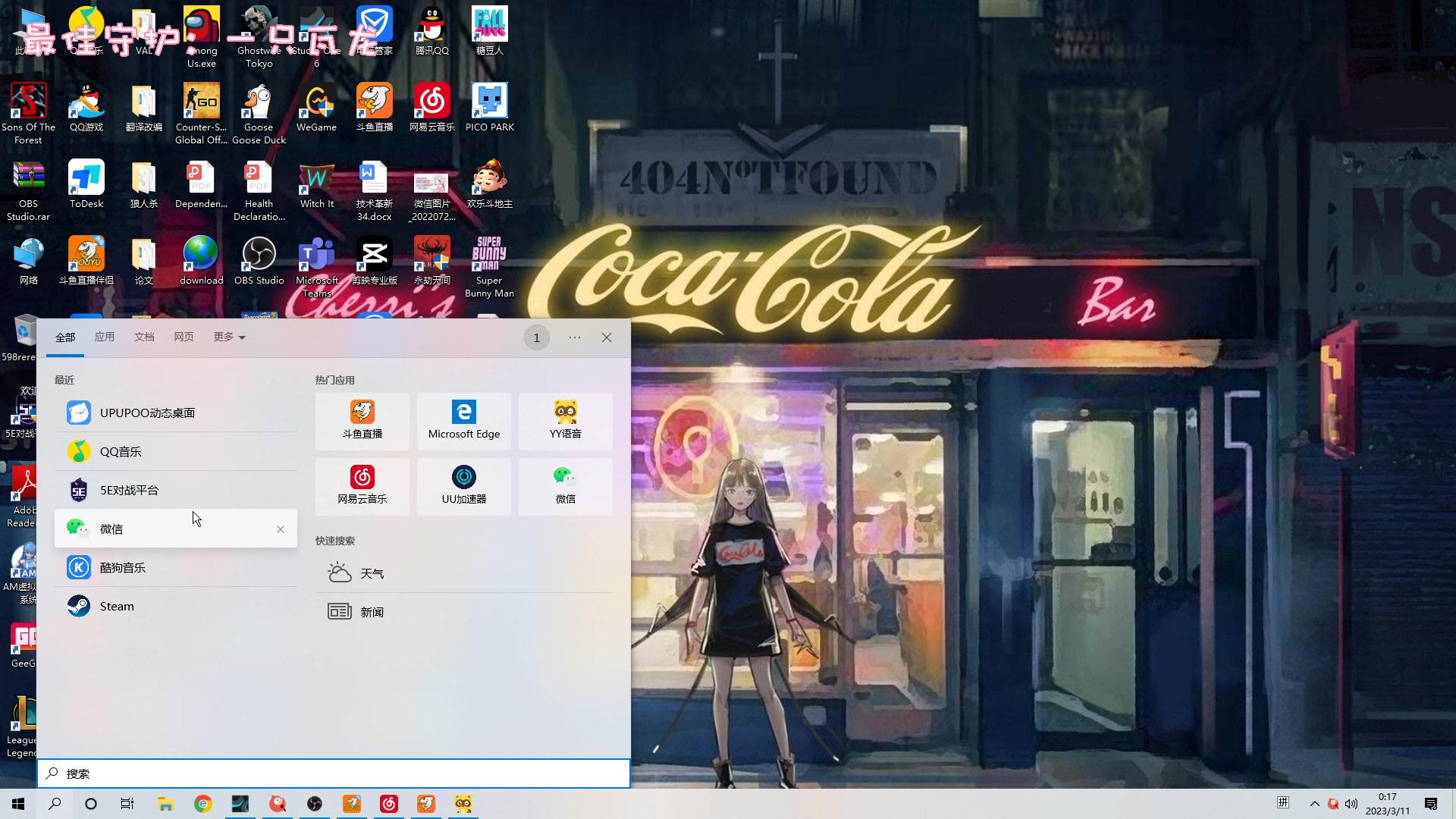1456x819 pixels.
Task: Switch to the 应用 tab
Action: (105, 337)
